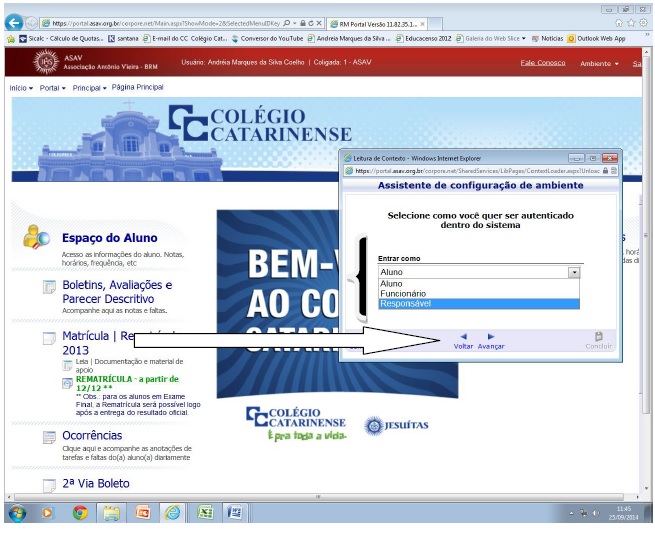Viewport: 655px width, 535px height.
Task: Open the Sicalc - Cálculo de Quotas favorite
Action: [x=61, y=38]
